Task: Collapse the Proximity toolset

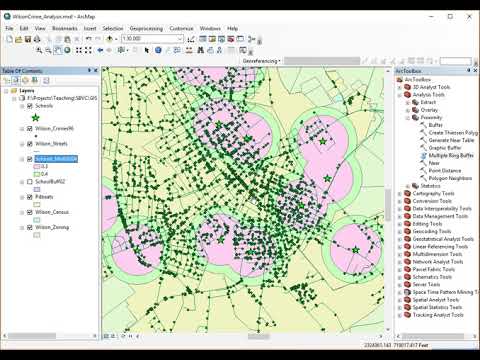Action: pyautogui.click(x=407, y=118)
